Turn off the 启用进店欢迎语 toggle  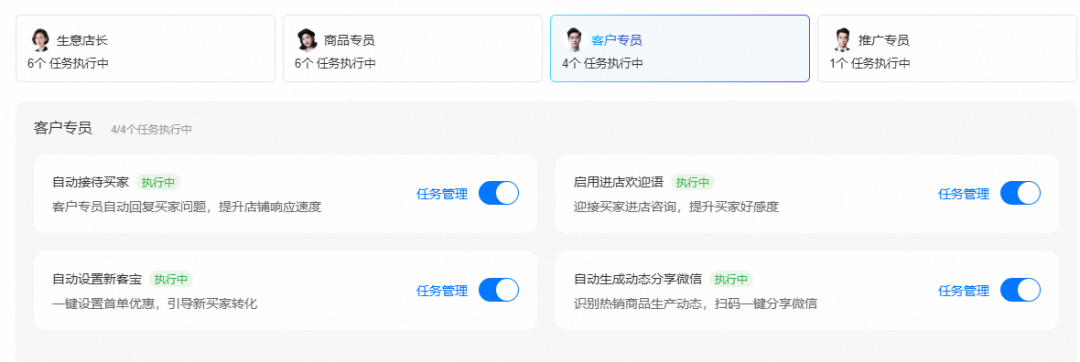[1020, 193]
